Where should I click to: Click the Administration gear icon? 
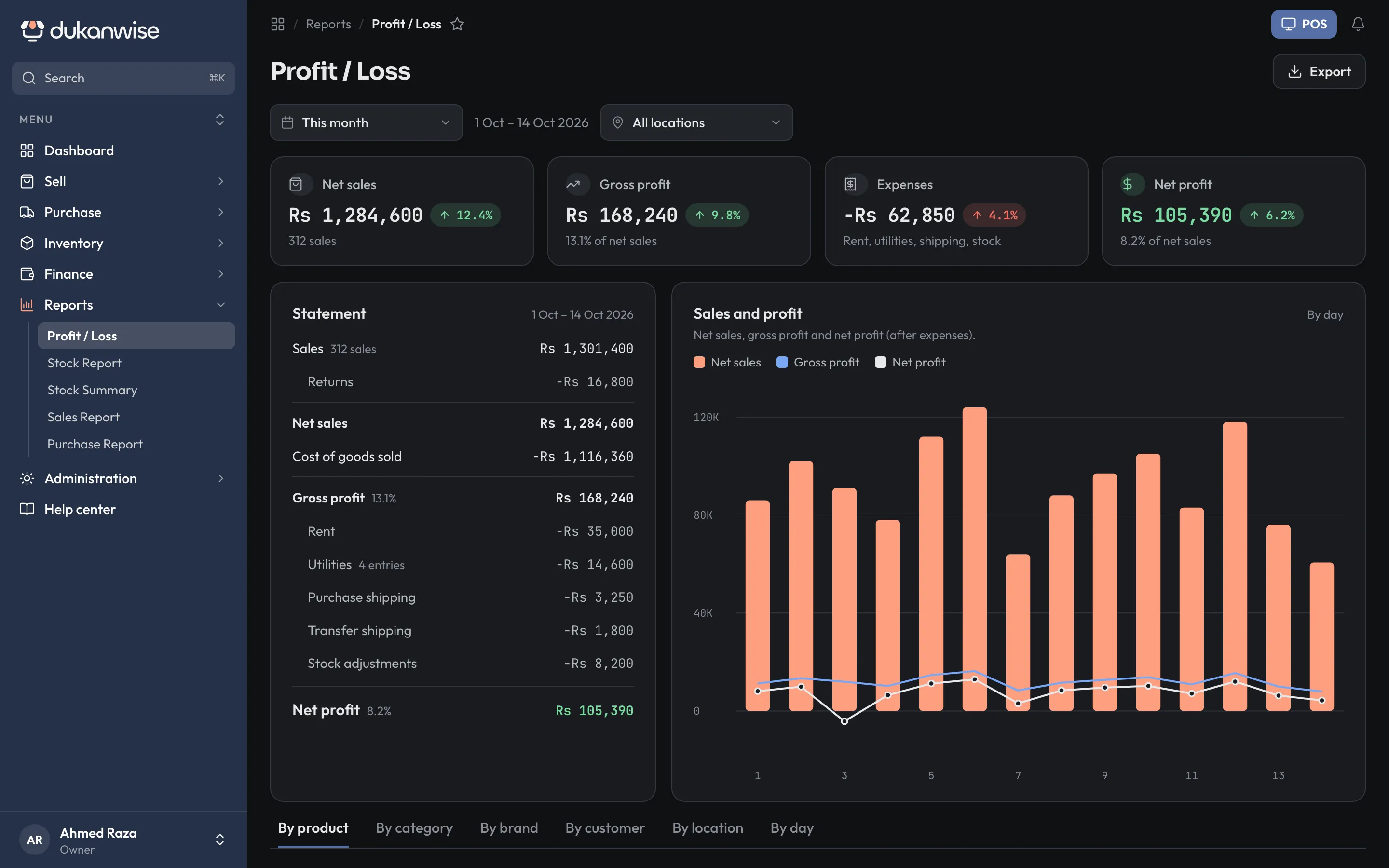27,478
